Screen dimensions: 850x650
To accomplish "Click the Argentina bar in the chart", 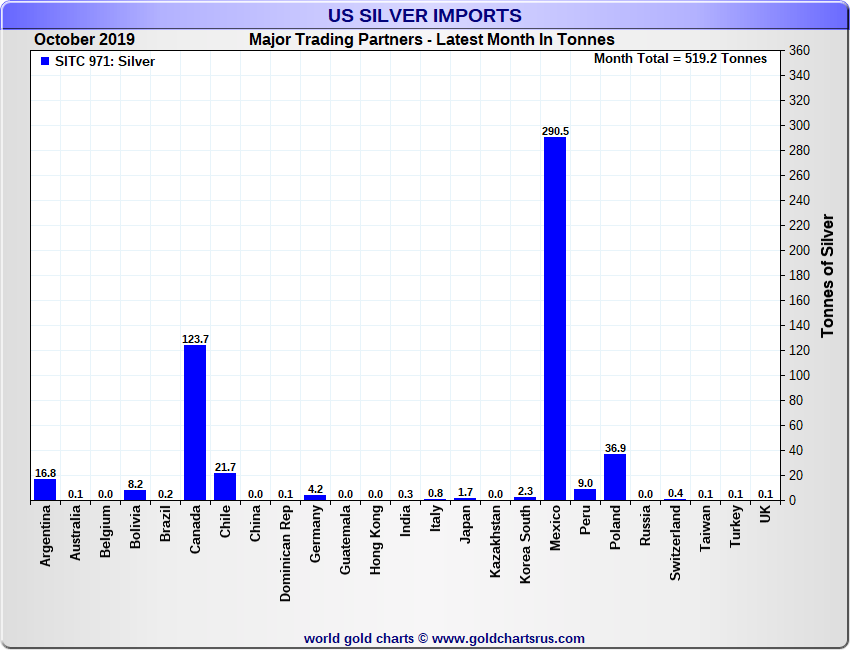I will pyautogui.click(x=45, y=489).
